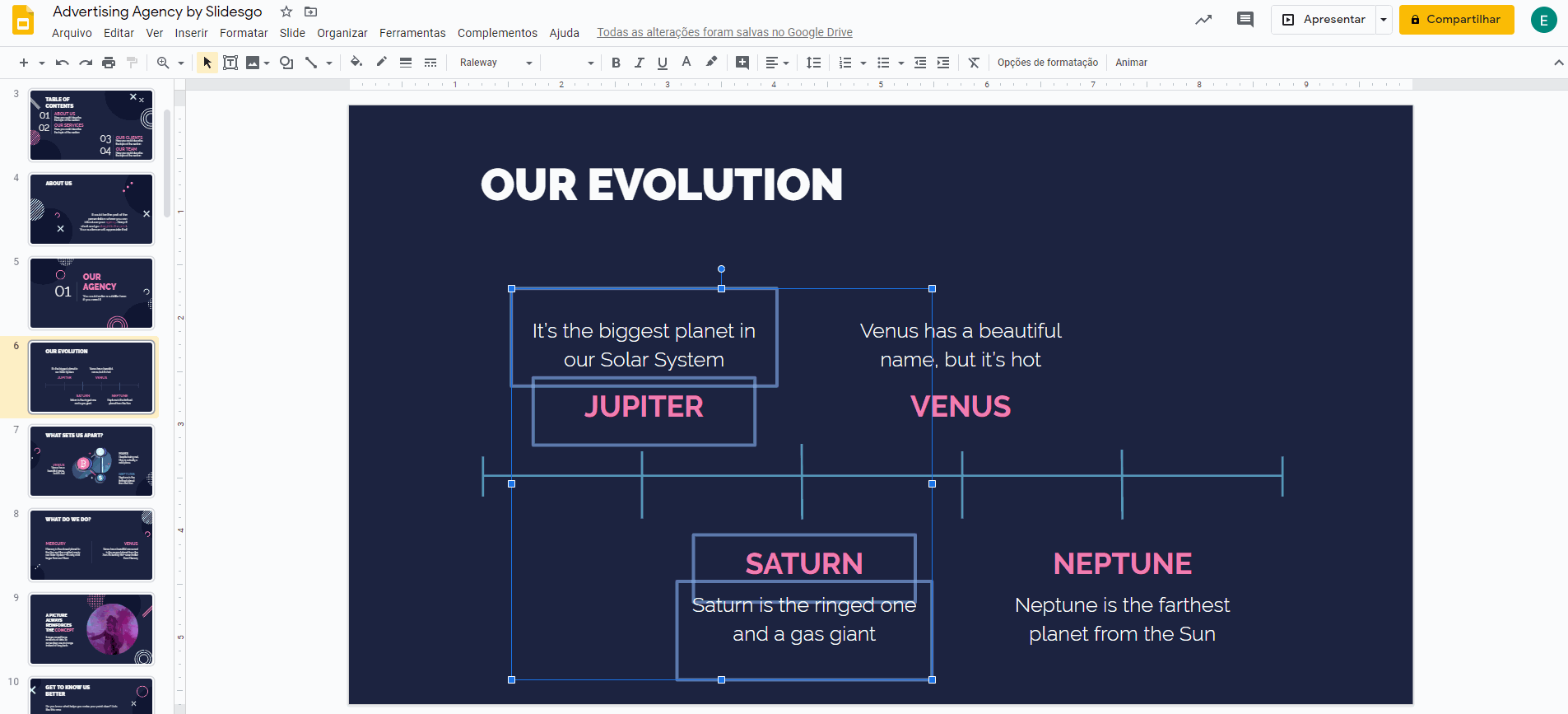Click the saved to Google Drive link
1568x714 pixels.
(724, 33)
